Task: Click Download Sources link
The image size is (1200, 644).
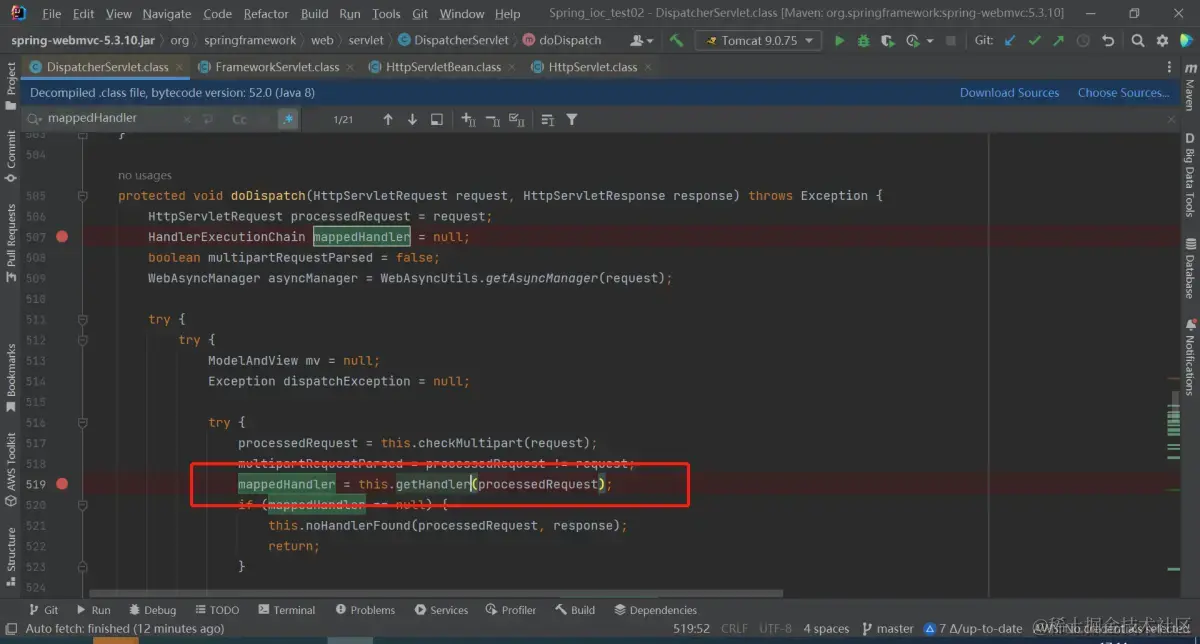Action: pyautogui.click(x=1009, y=92)
